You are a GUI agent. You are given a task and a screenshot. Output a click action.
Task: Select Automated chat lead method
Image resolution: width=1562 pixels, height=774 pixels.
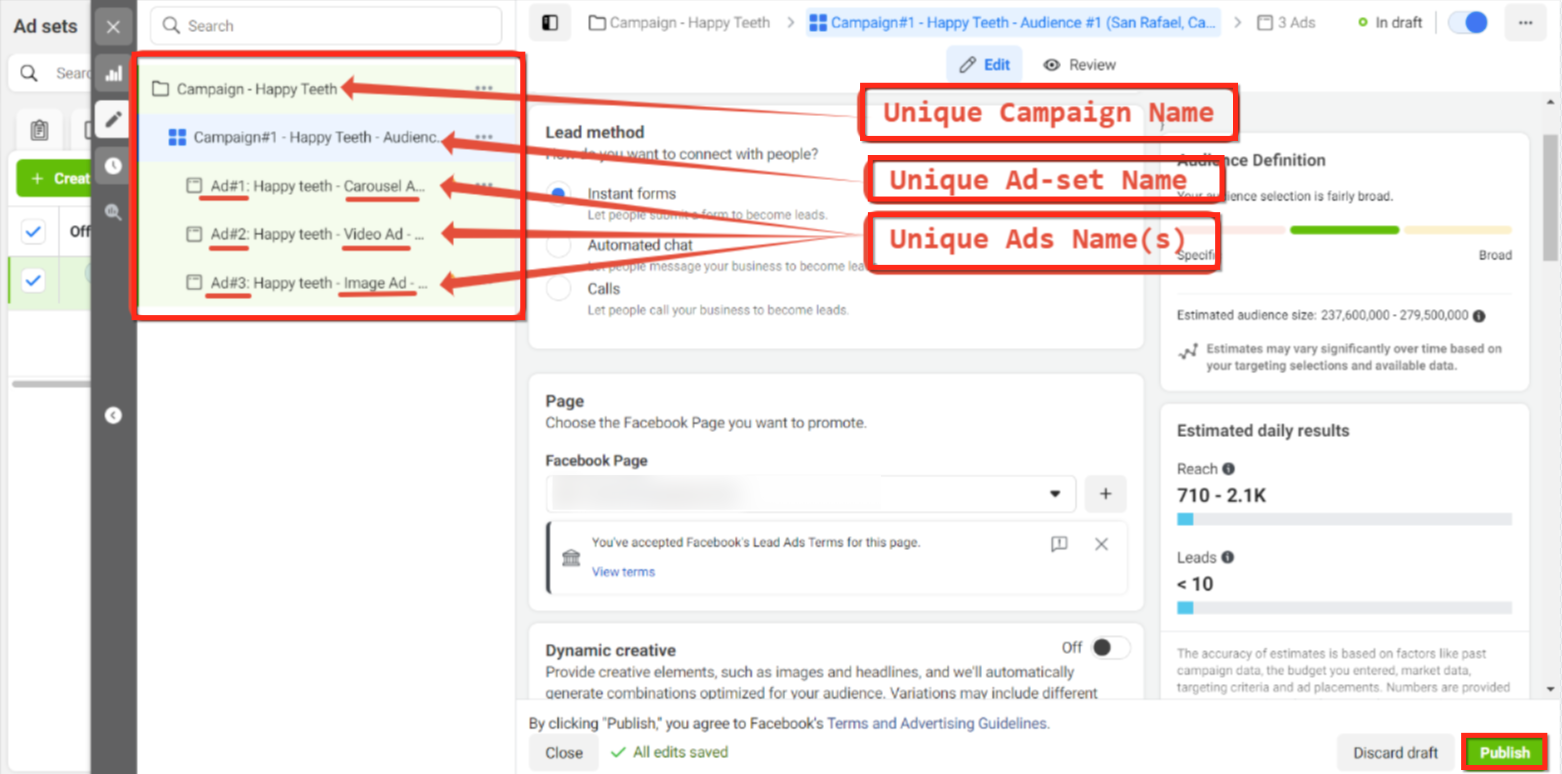click(559, 245)
